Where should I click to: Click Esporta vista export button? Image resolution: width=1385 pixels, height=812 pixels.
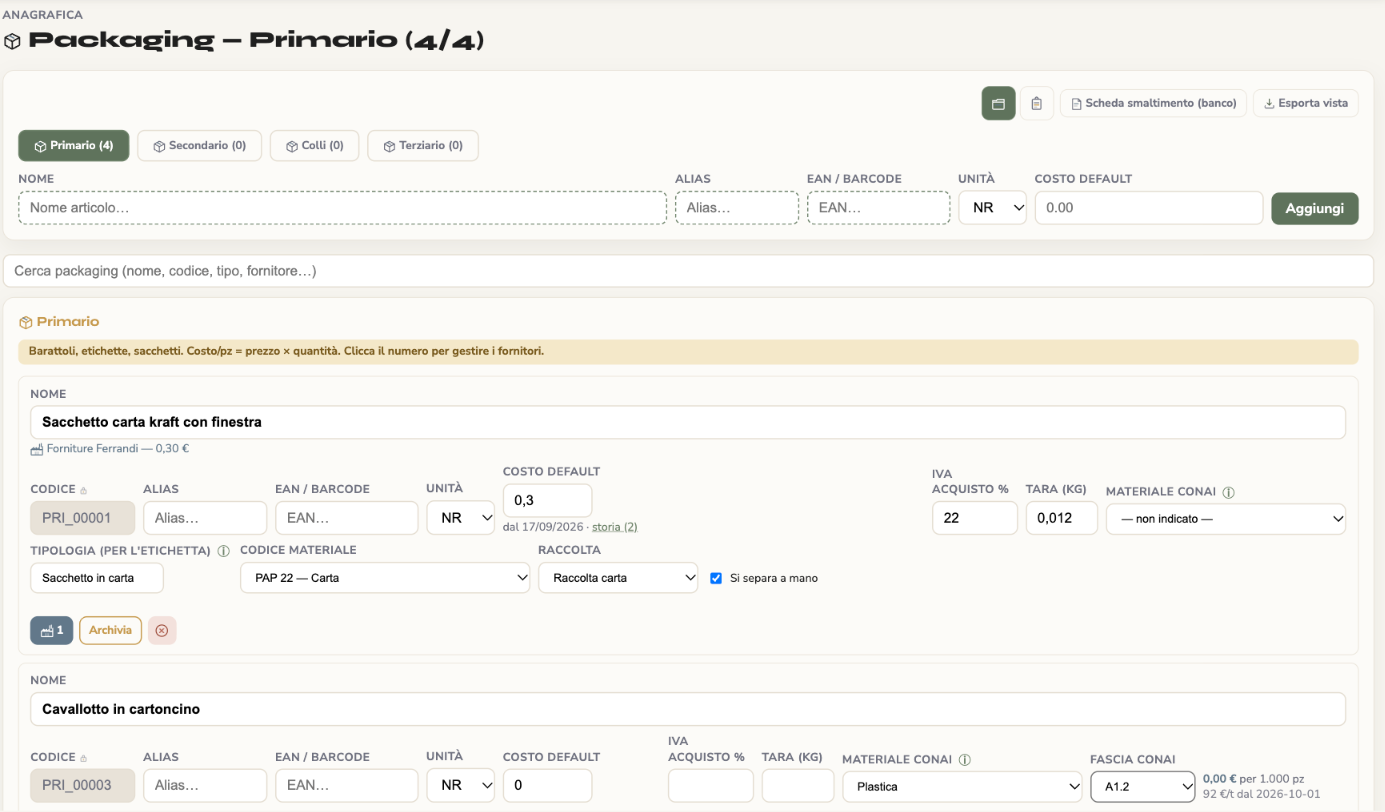1305,103
